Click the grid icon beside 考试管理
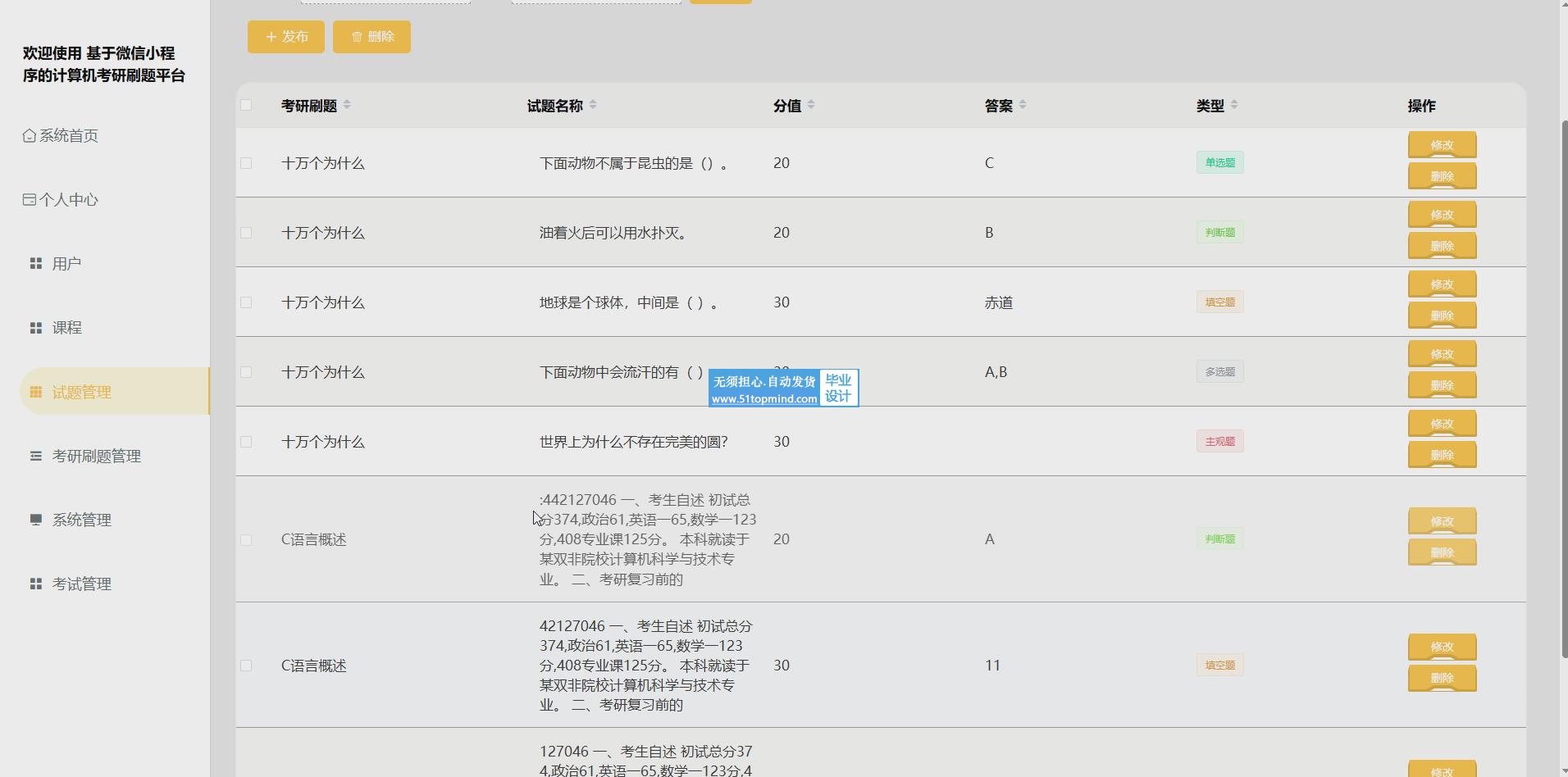The width and height of the screenshot is (1568, 777). pyautogui.click(x=36, y=584)
